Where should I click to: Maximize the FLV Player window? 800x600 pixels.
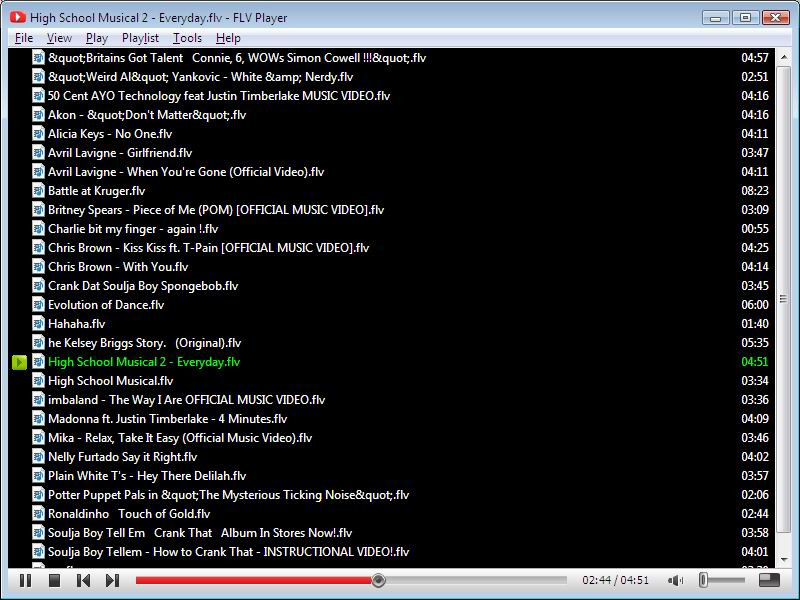pos(745,18)
